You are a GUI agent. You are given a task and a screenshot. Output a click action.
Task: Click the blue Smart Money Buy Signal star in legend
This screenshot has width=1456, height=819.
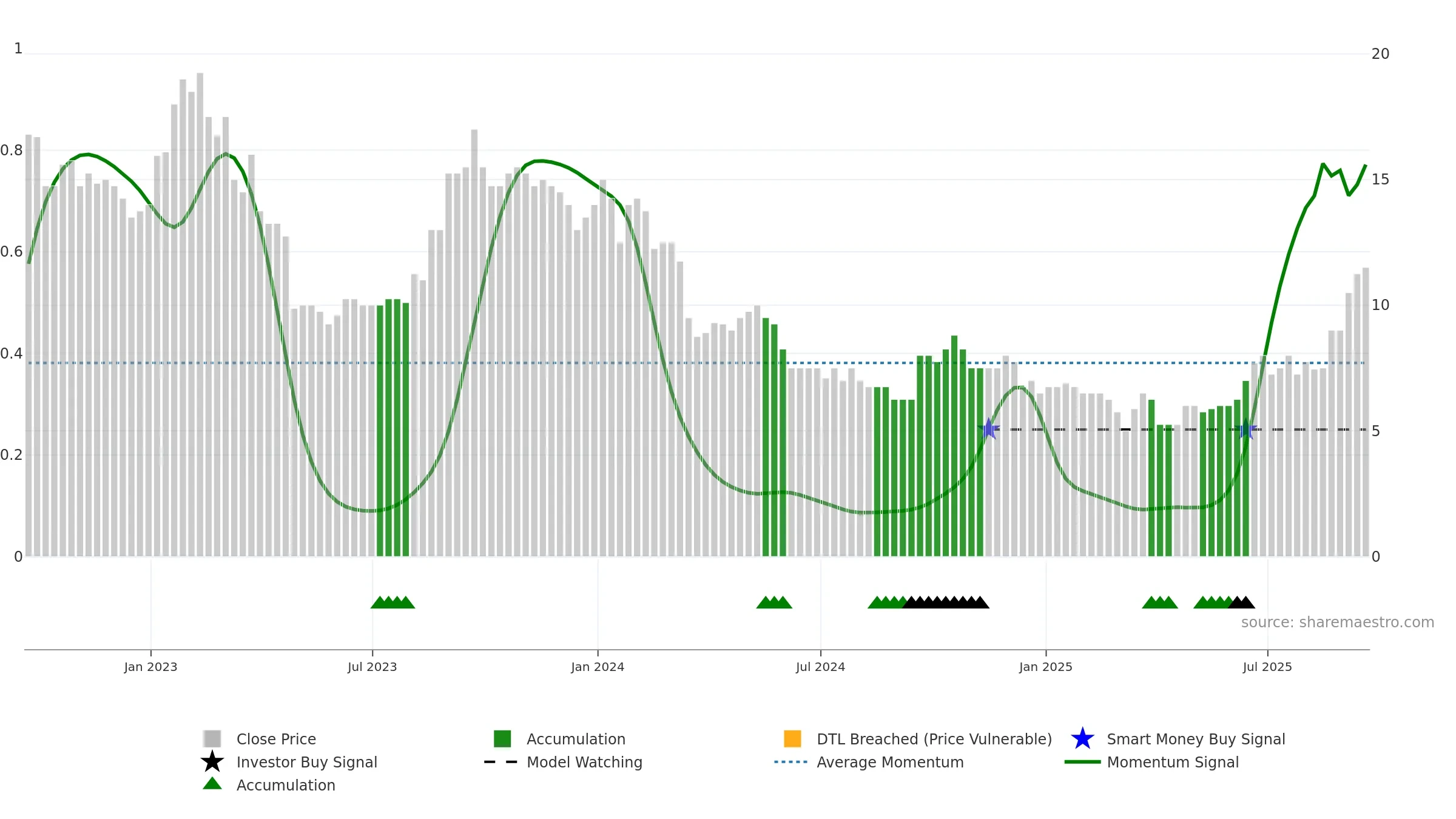(1082, 738)
